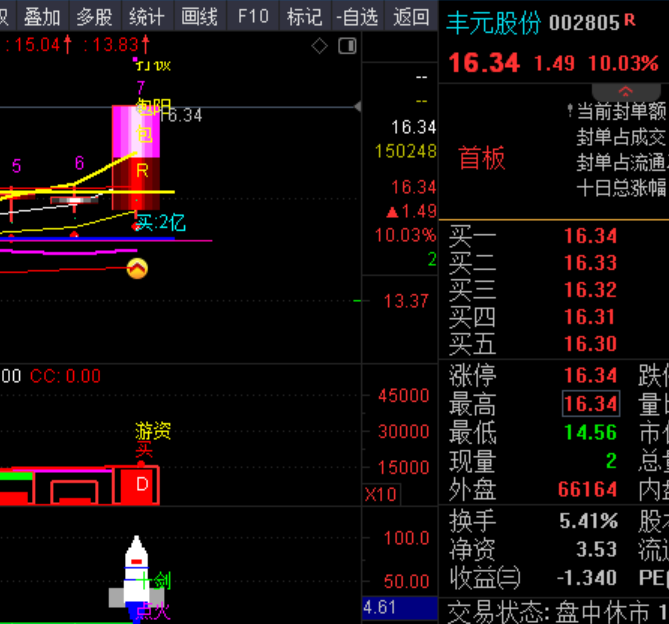Click the 13.83 indicator value

click(x=116, y=45)
